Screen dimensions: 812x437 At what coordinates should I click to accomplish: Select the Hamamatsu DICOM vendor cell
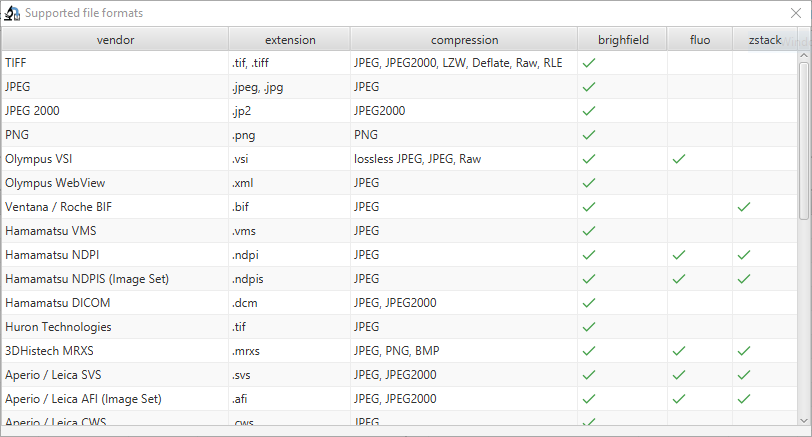click(58, 303)
